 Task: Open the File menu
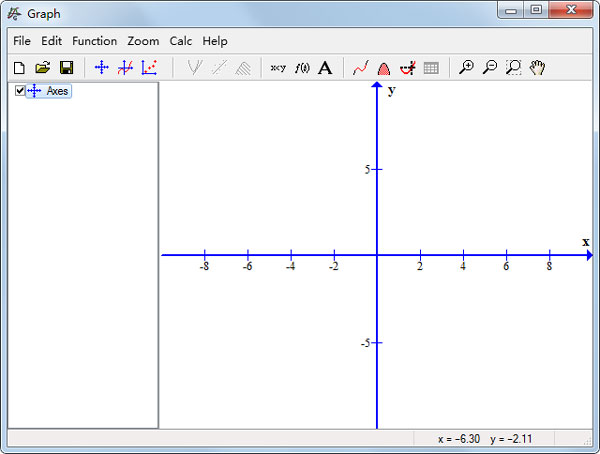pos(22,41)
